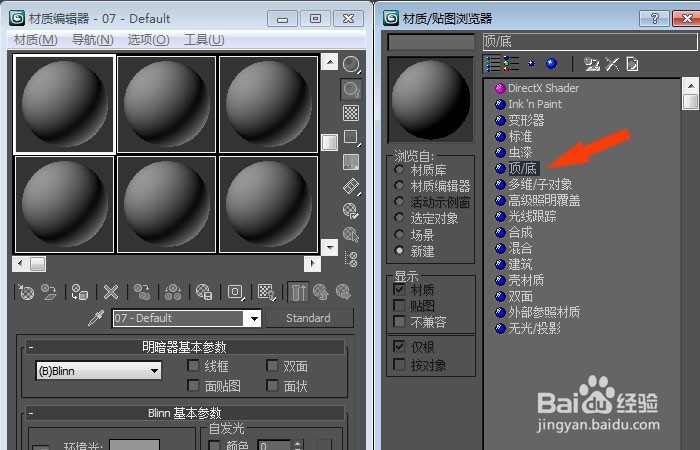Select the 活动示例窗 radio button
Image resolution: width=700 pixels, height=450 pixels.
click(x=399, y=202)
